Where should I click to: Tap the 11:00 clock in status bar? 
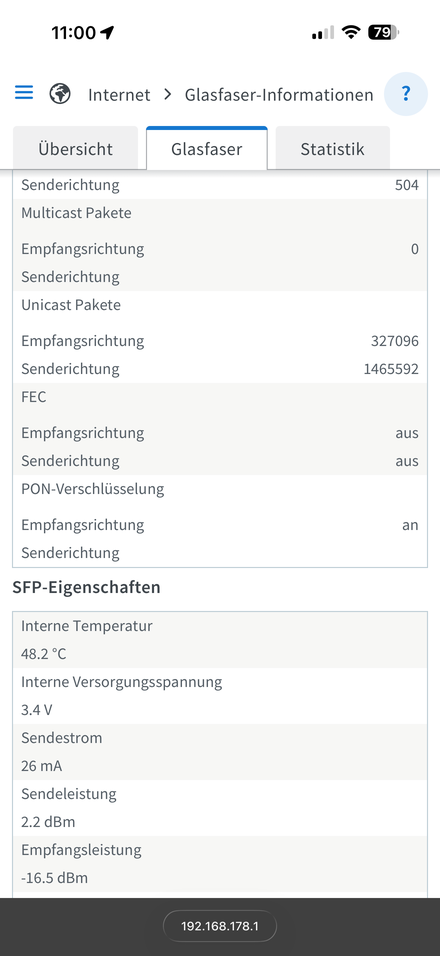pos(73,32)
